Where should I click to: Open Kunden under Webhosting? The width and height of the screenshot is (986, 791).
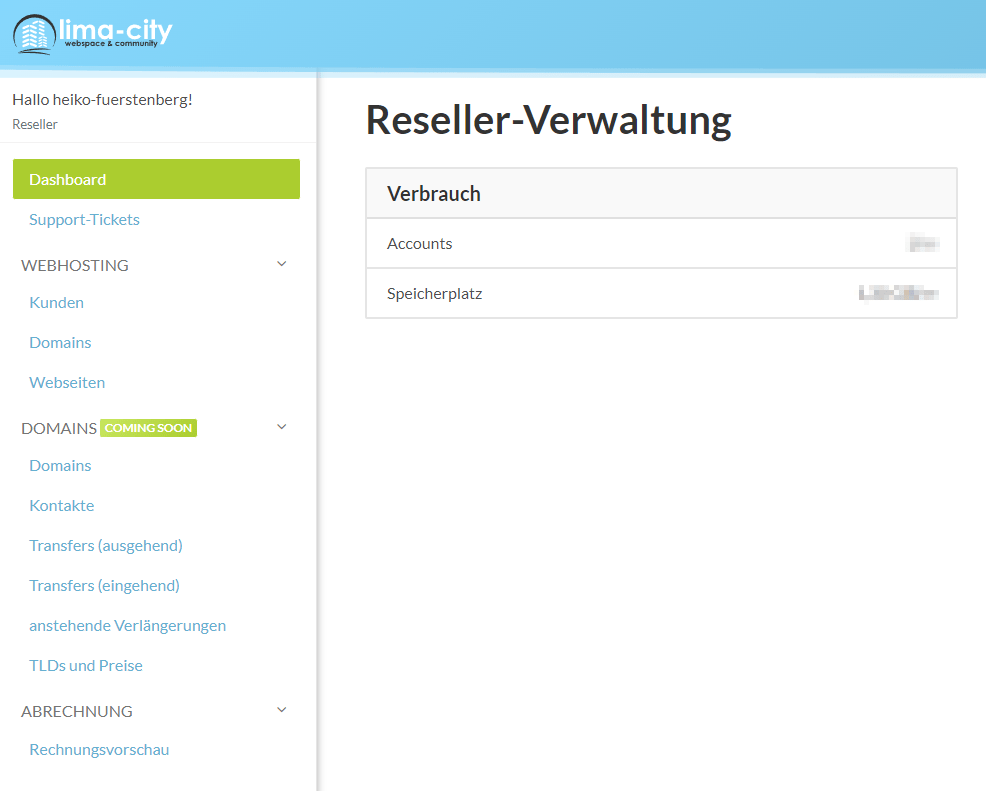56,302
